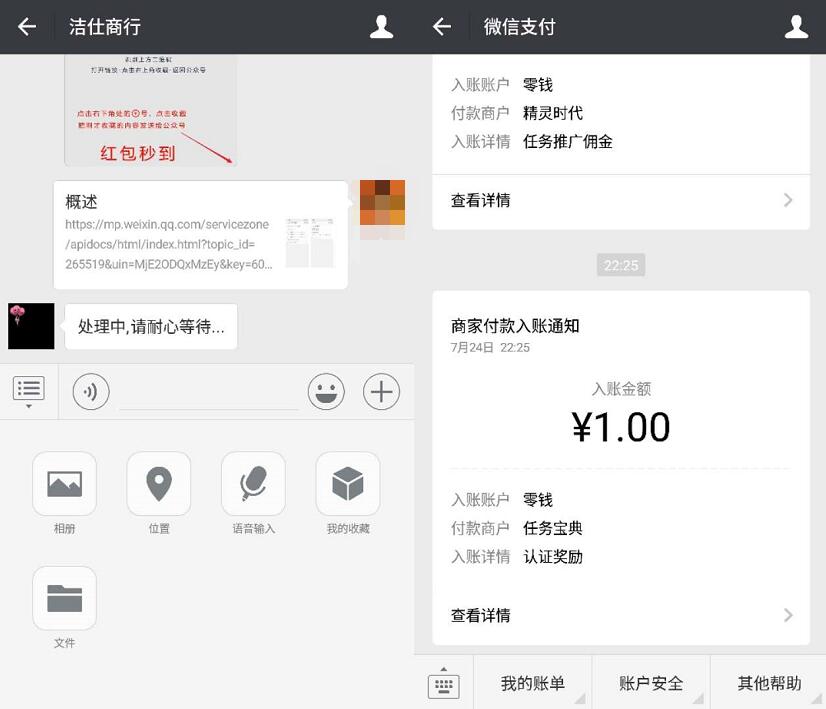Open the 概述 shared link card

point(201,235)
